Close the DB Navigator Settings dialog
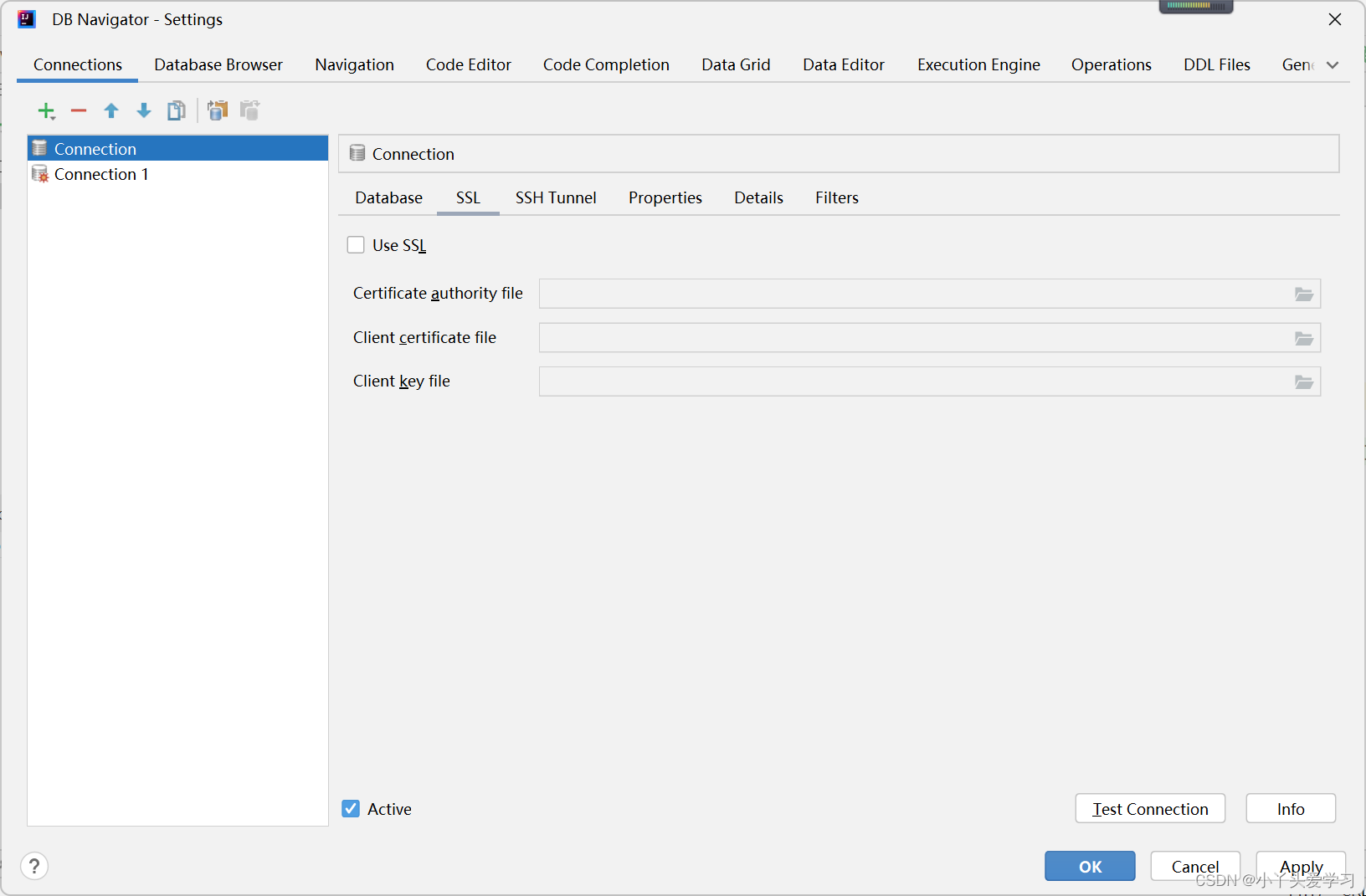Image resolution: width=1366 pixels, height=896 pixels. click(x=1335, y=19)
